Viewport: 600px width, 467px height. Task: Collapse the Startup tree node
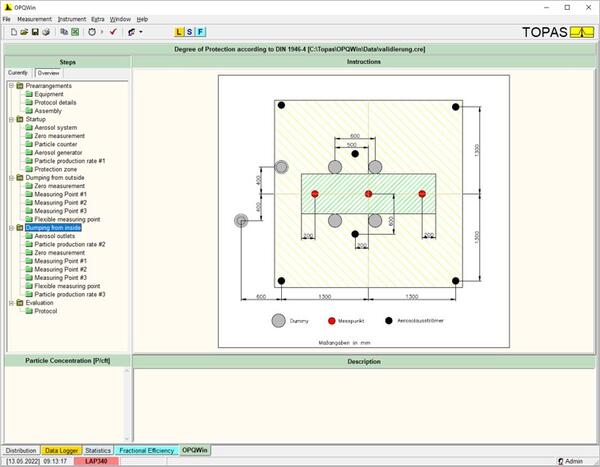click(x=11, y=119)
